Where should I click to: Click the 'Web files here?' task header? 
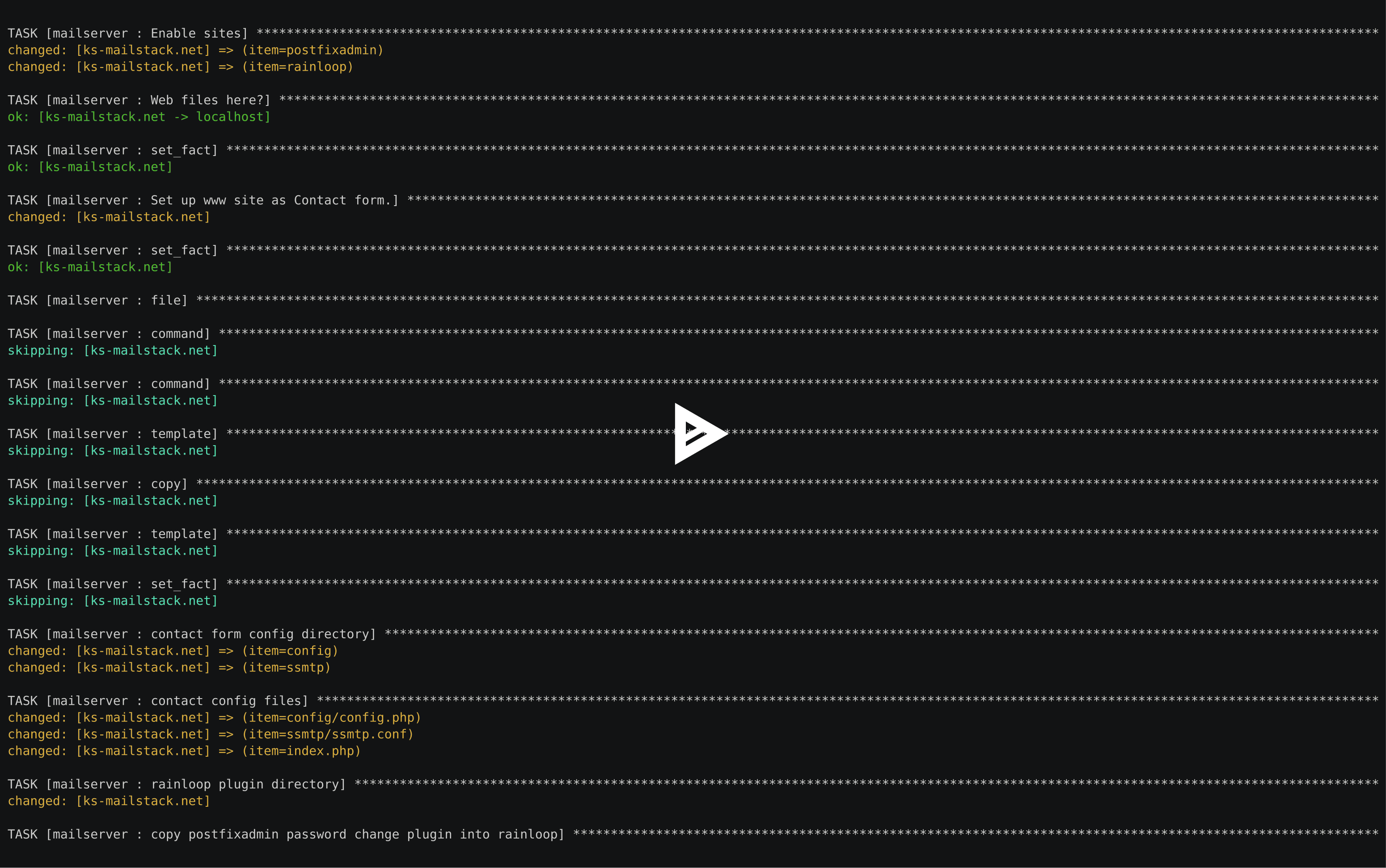click(x=139, y=100)
